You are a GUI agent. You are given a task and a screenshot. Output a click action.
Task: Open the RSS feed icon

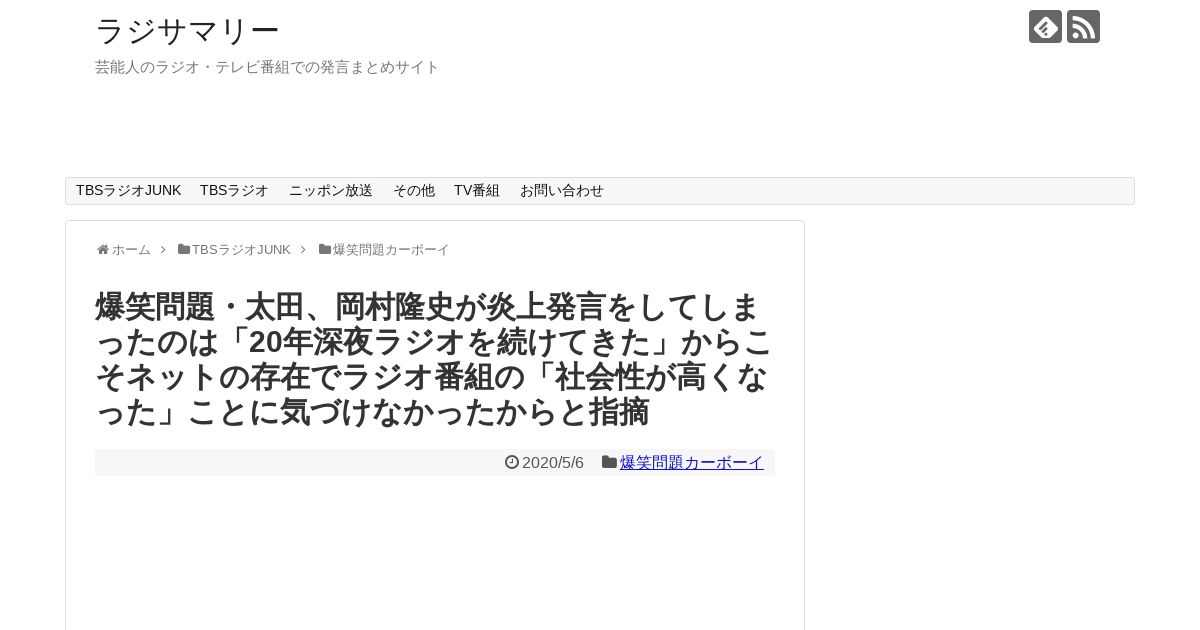[1083, 27]
